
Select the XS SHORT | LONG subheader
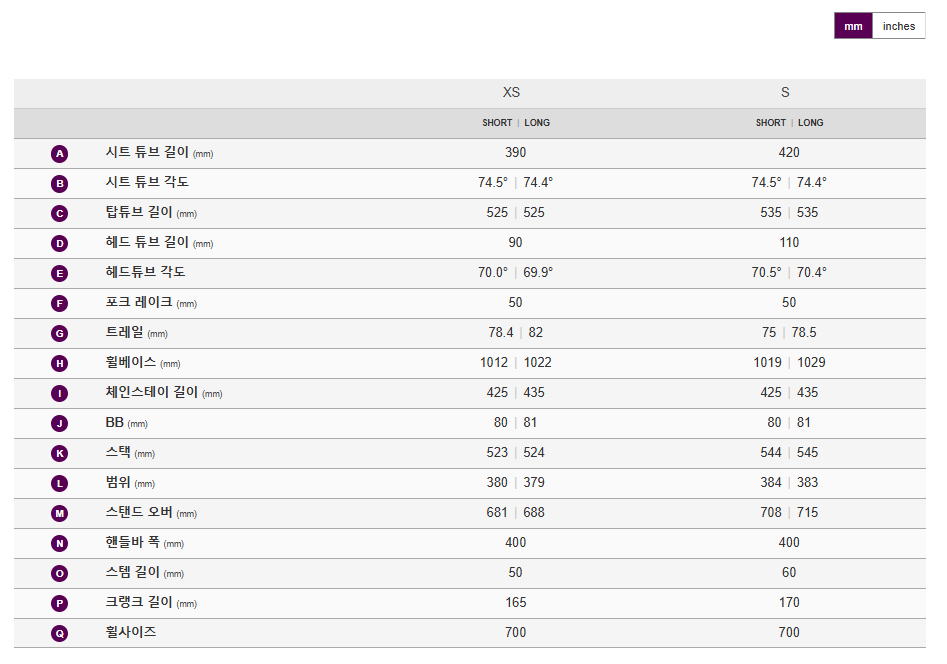coord(516,123)
